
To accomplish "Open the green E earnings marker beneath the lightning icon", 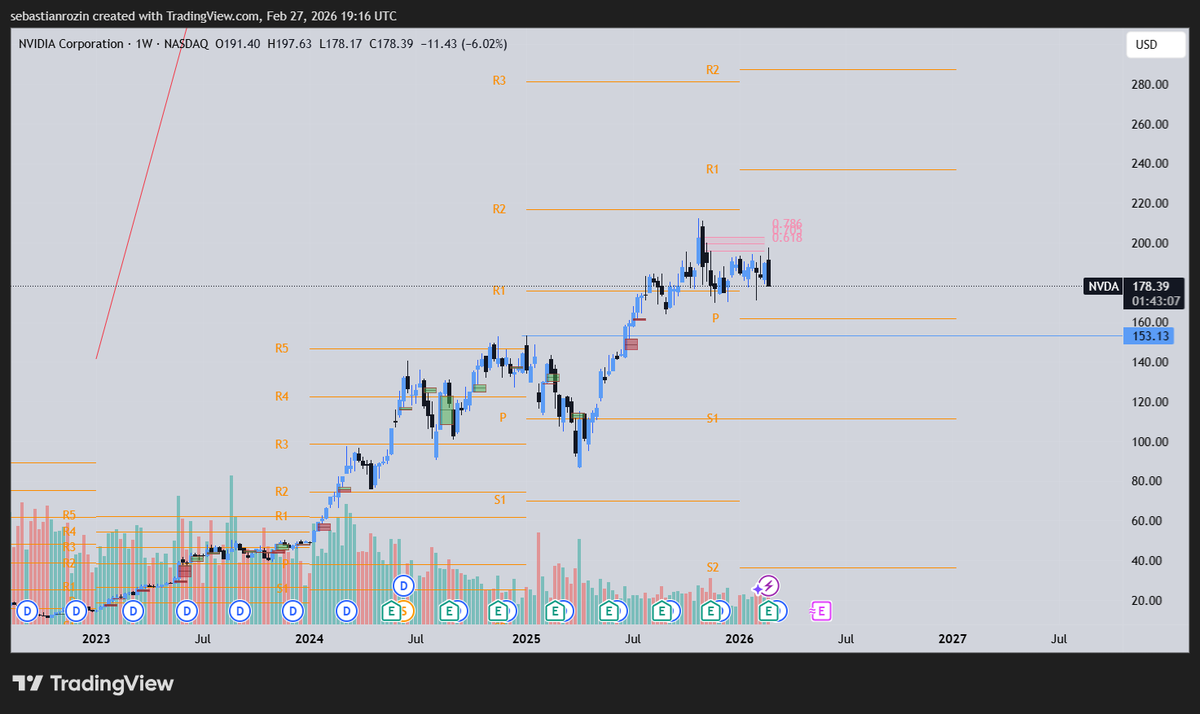I will (x=769, y=610).
